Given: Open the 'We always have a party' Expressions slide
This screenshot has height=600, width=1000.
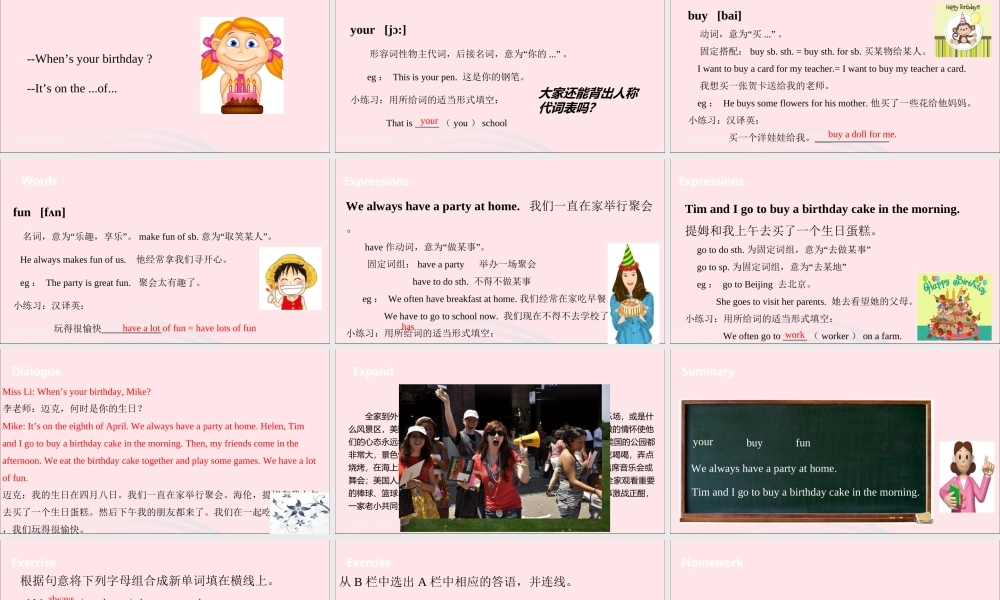Looking at the screenshot, I should pos(500,251).
